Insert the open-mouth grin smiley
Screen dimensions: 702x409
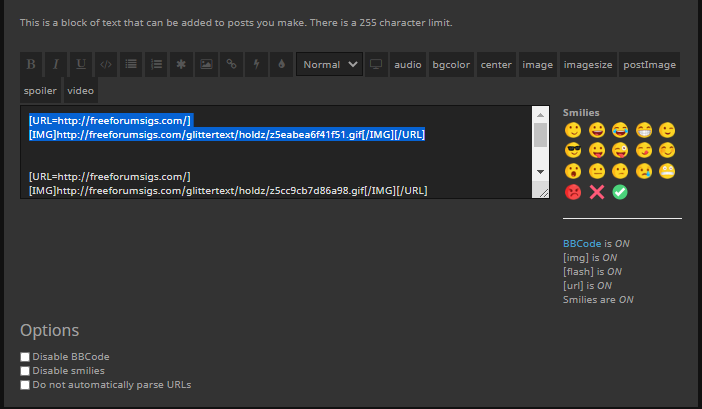point(597,130)
